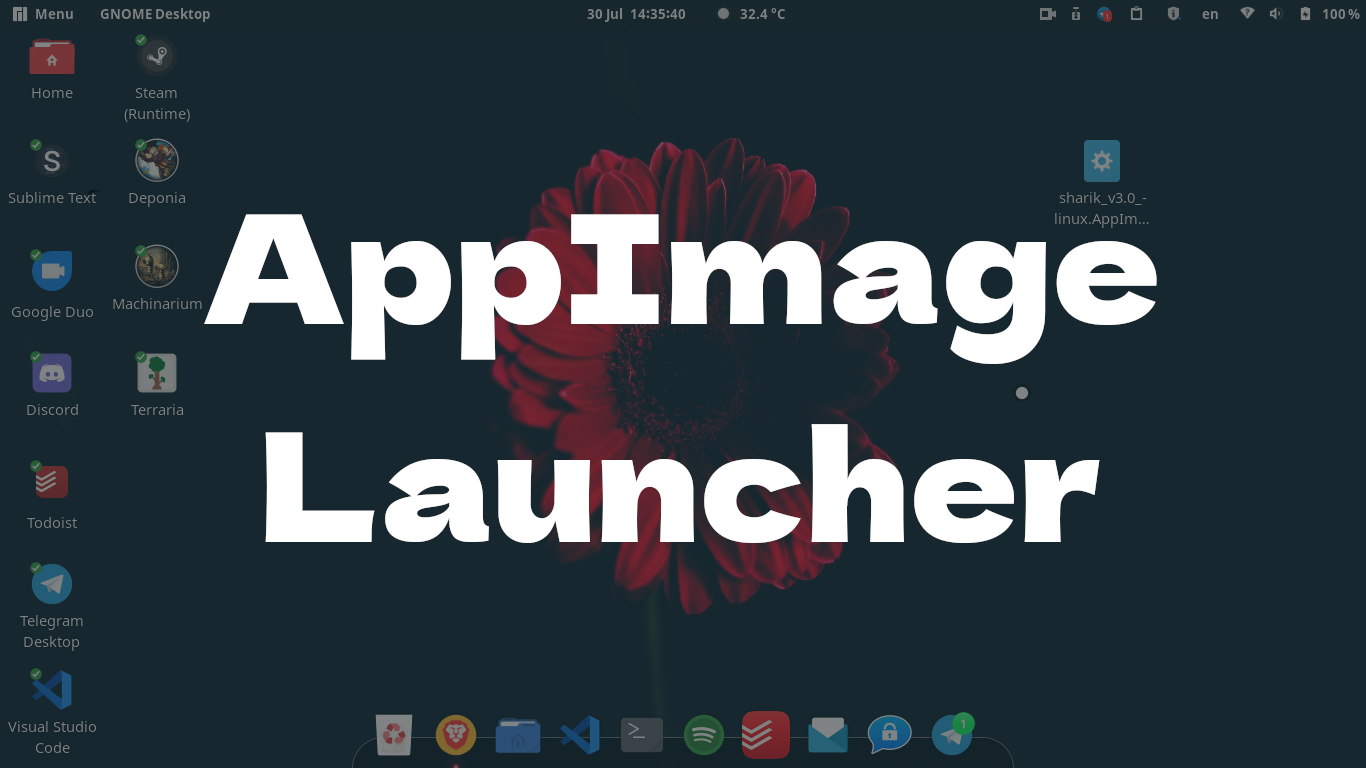Select the Machinarium desktop icon
Image resolution: width=1366 pixels, height=768 pixels.
[x=157, y=267]
